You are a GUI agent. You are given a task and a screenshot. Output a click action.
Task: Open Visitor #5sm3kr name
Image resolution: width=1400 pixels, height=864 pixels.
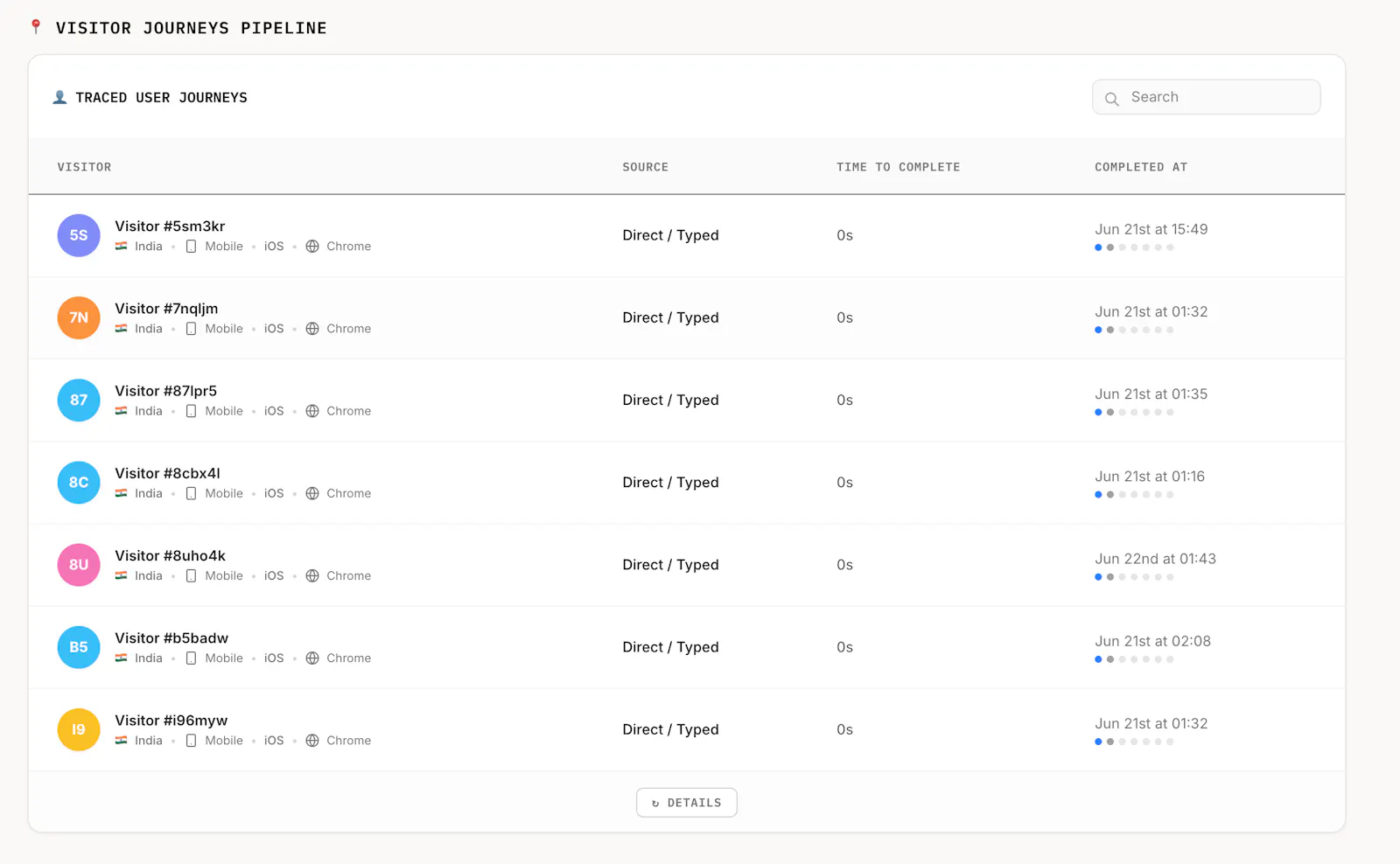170,226
